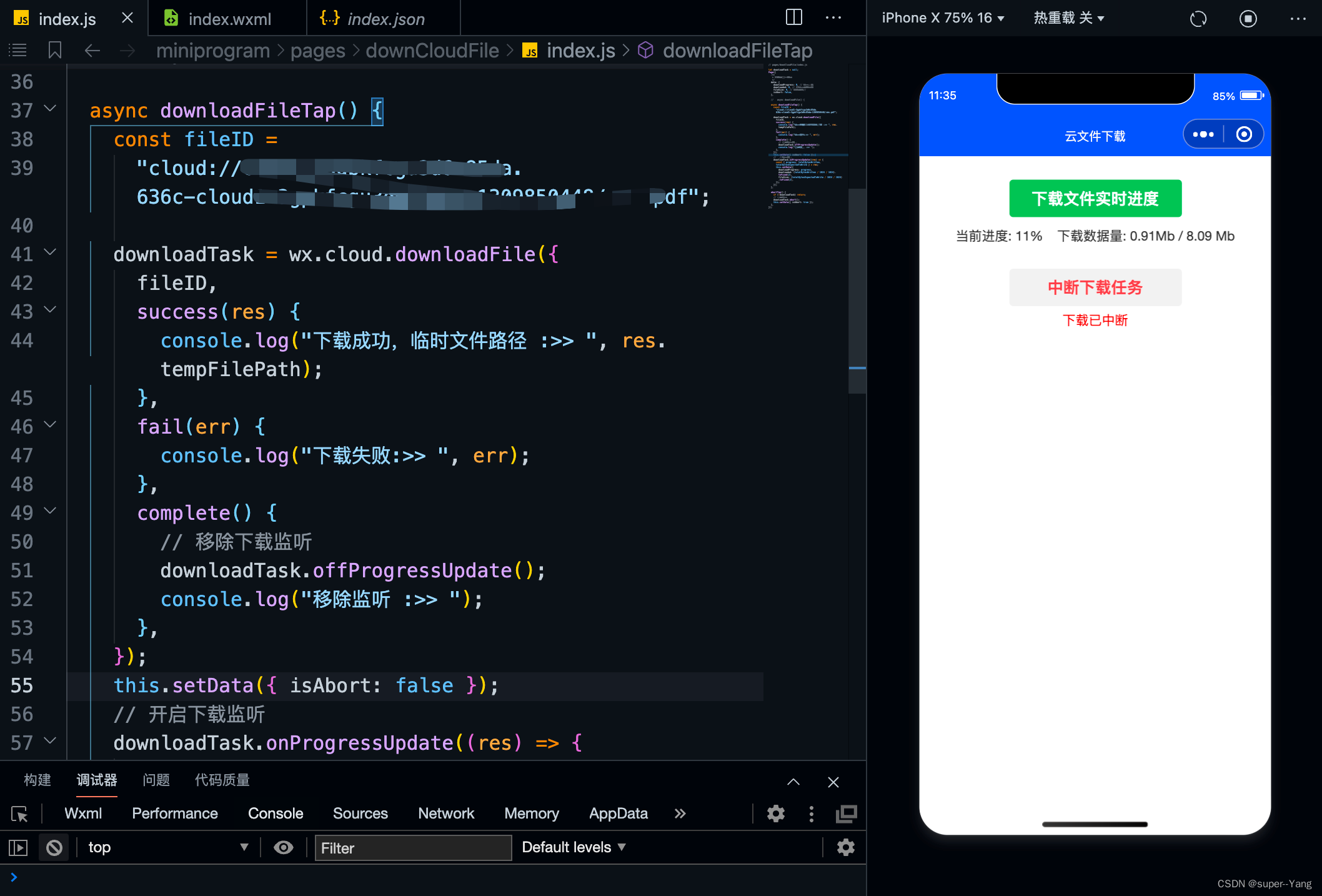The height and width of the screenshot is (896, 1322).
Task: Open the 代码质量 panel tab
Action: (222, 780)
